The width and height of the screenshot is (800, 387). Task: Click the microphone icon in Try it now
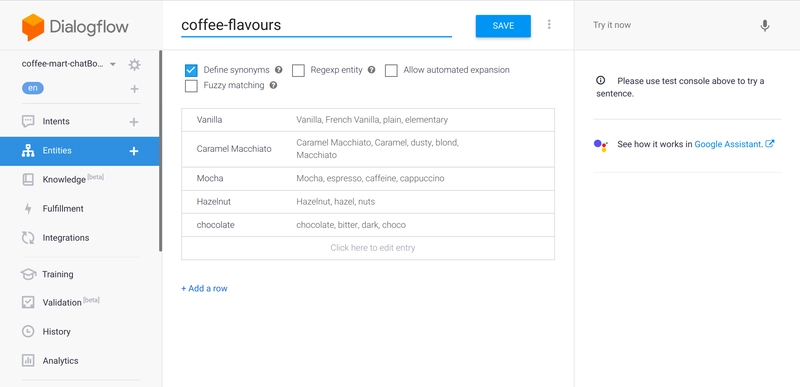[x=764, y=25]
